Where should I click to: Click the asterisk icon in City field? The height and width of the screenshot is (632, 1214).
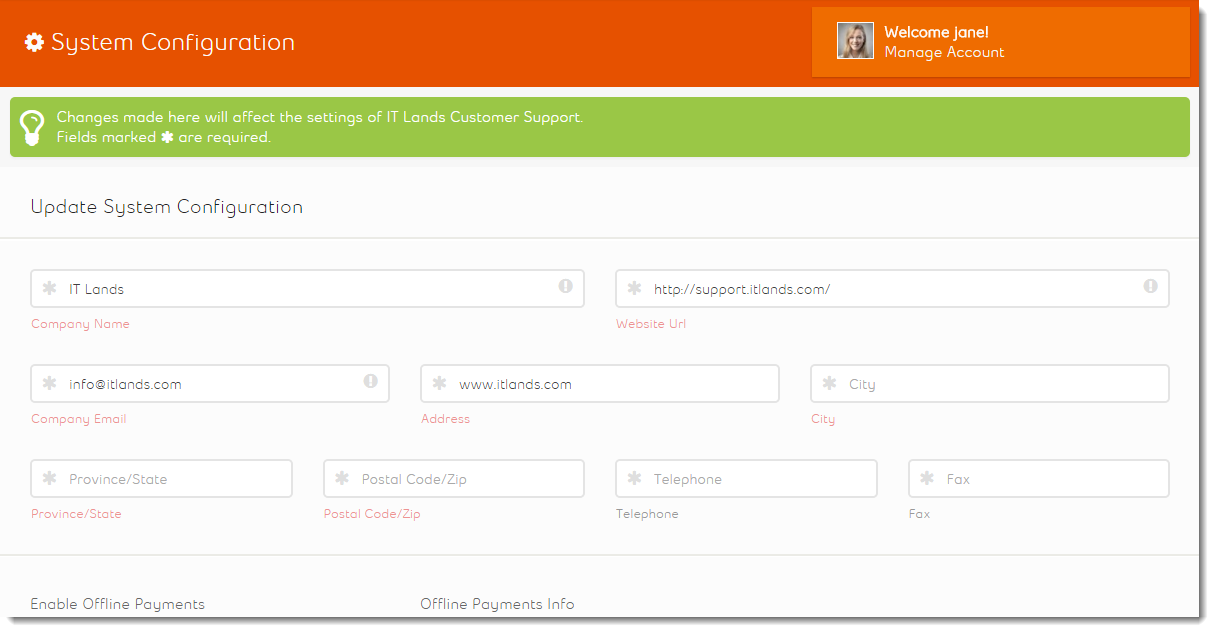pos(829,383)
